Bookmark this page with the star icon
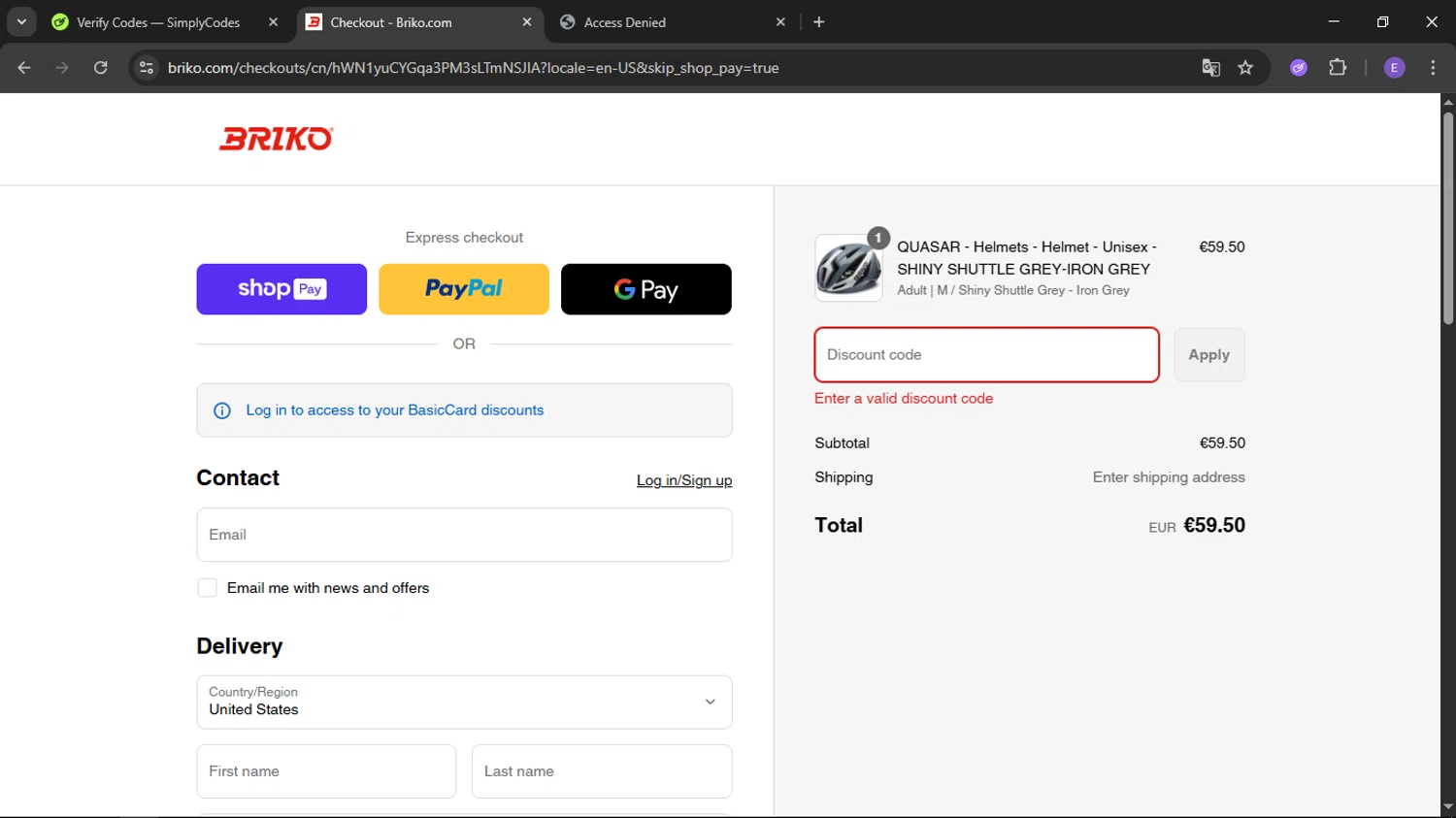The image size is (1456, 818). 1245,68
